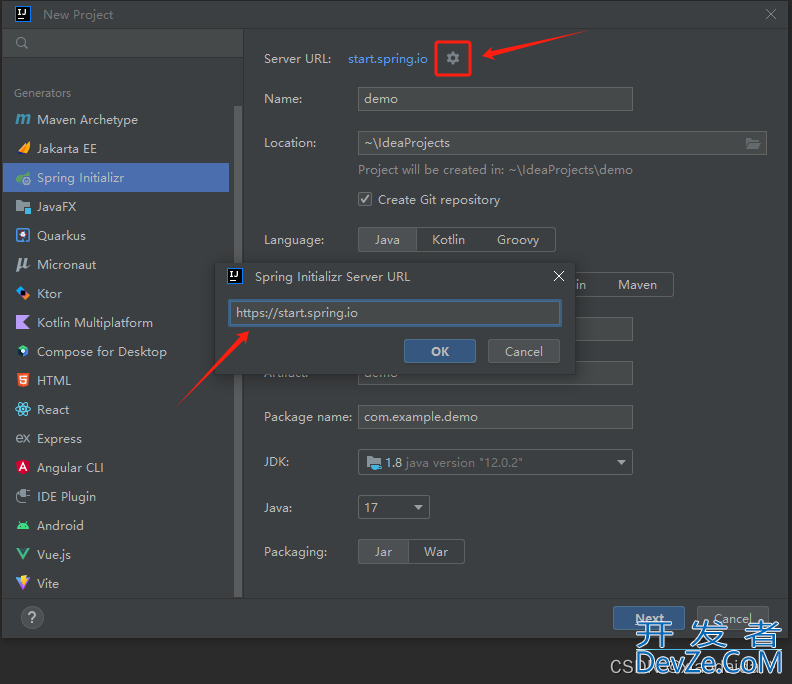The width and height of the screenshot is (792, 684).
Task: Click the search magnifier icon in generators panel
Action: (22, 43)
